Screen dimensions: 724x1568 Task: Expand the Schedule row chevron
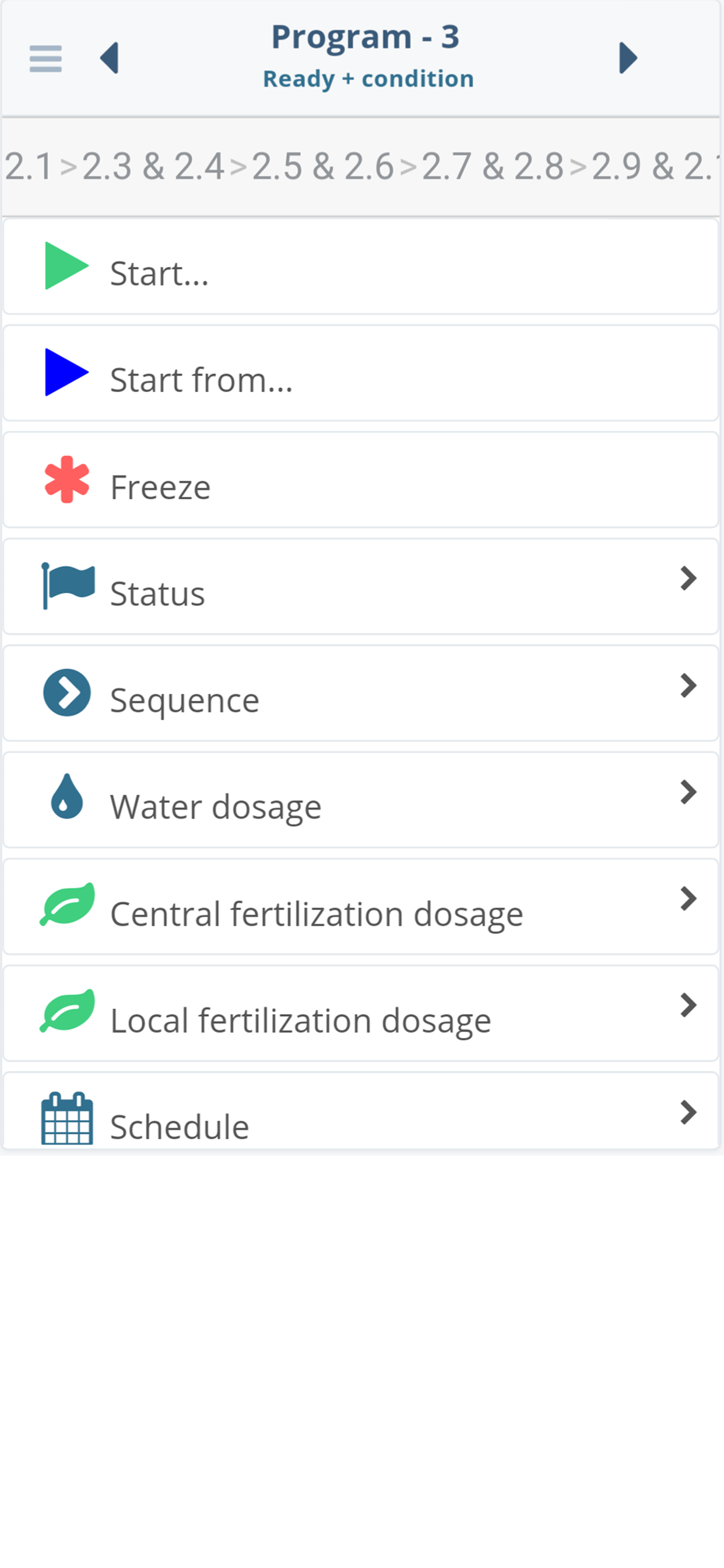coord(688,1112)
